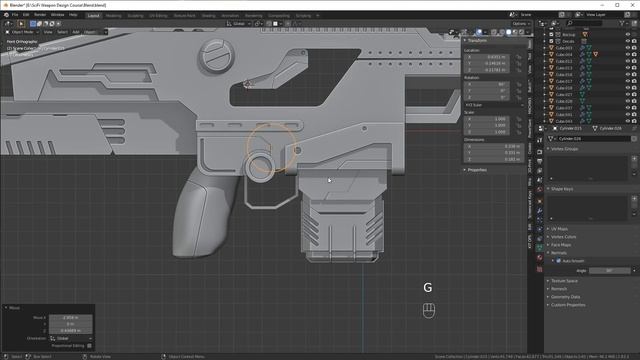Toggle the viewport overlays button
Image resolution: width=640 pixels, height=360 pixels.
tap(479, 32)
